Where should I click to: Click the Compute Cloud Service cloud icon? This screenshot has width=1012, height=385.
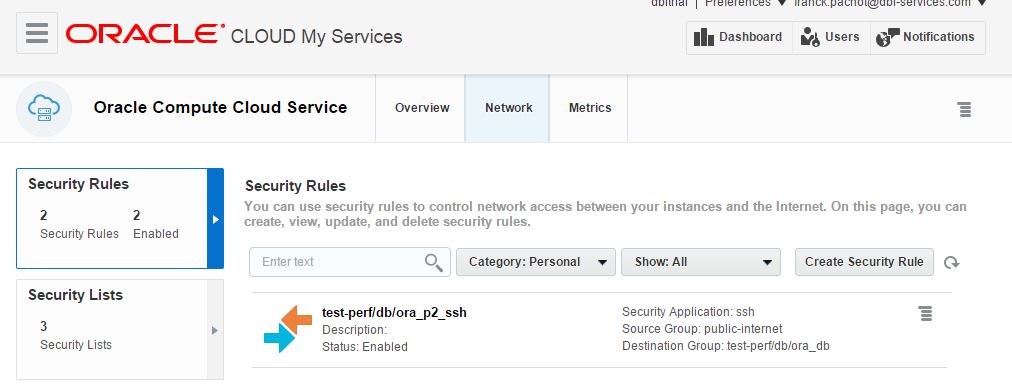coord(44,109)
